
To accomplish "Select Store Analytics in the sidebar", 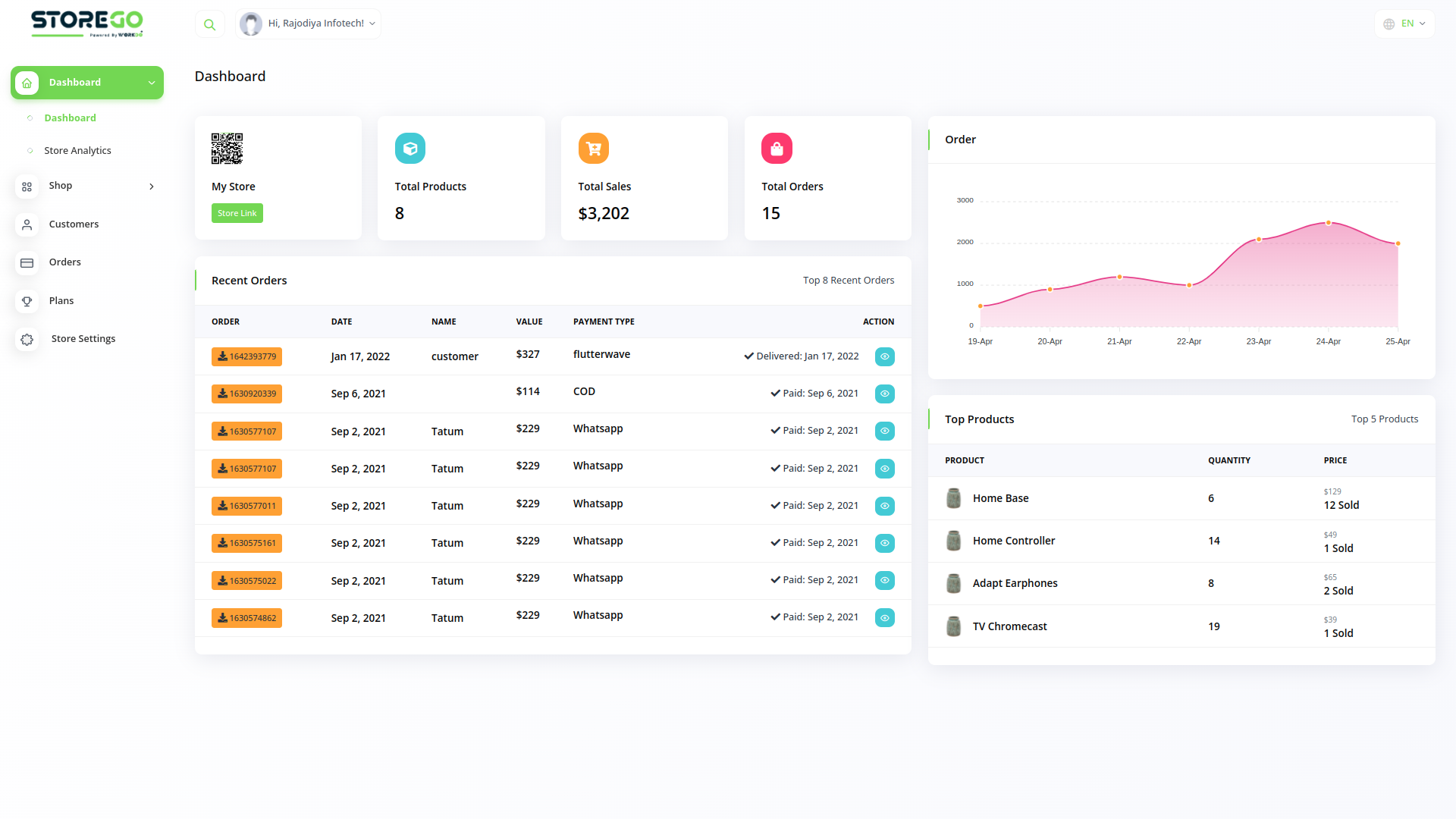I will pyautogui.click(x=77, y=150).
